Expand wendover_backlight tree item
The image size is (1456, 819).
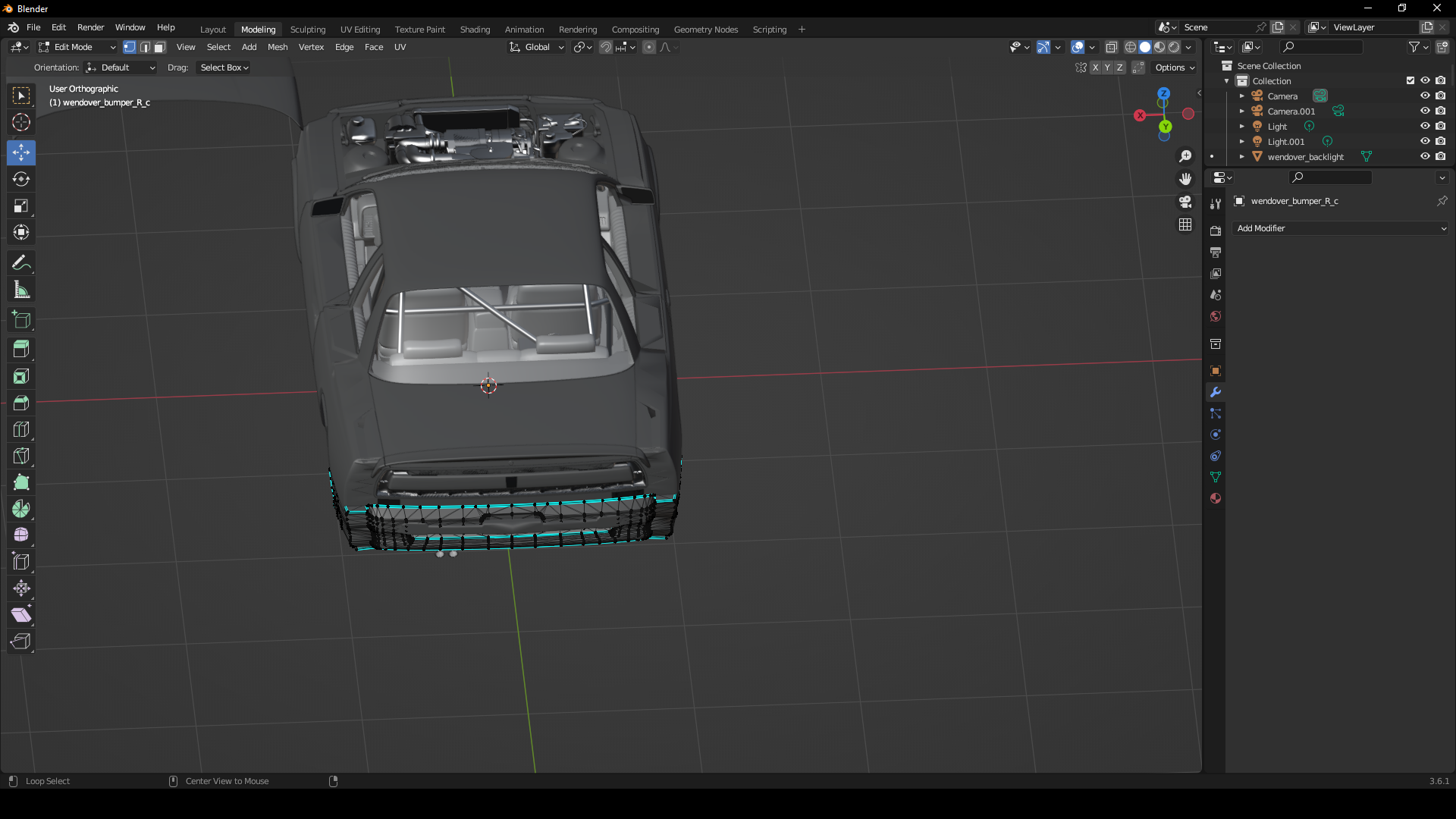coord(1242,157)
